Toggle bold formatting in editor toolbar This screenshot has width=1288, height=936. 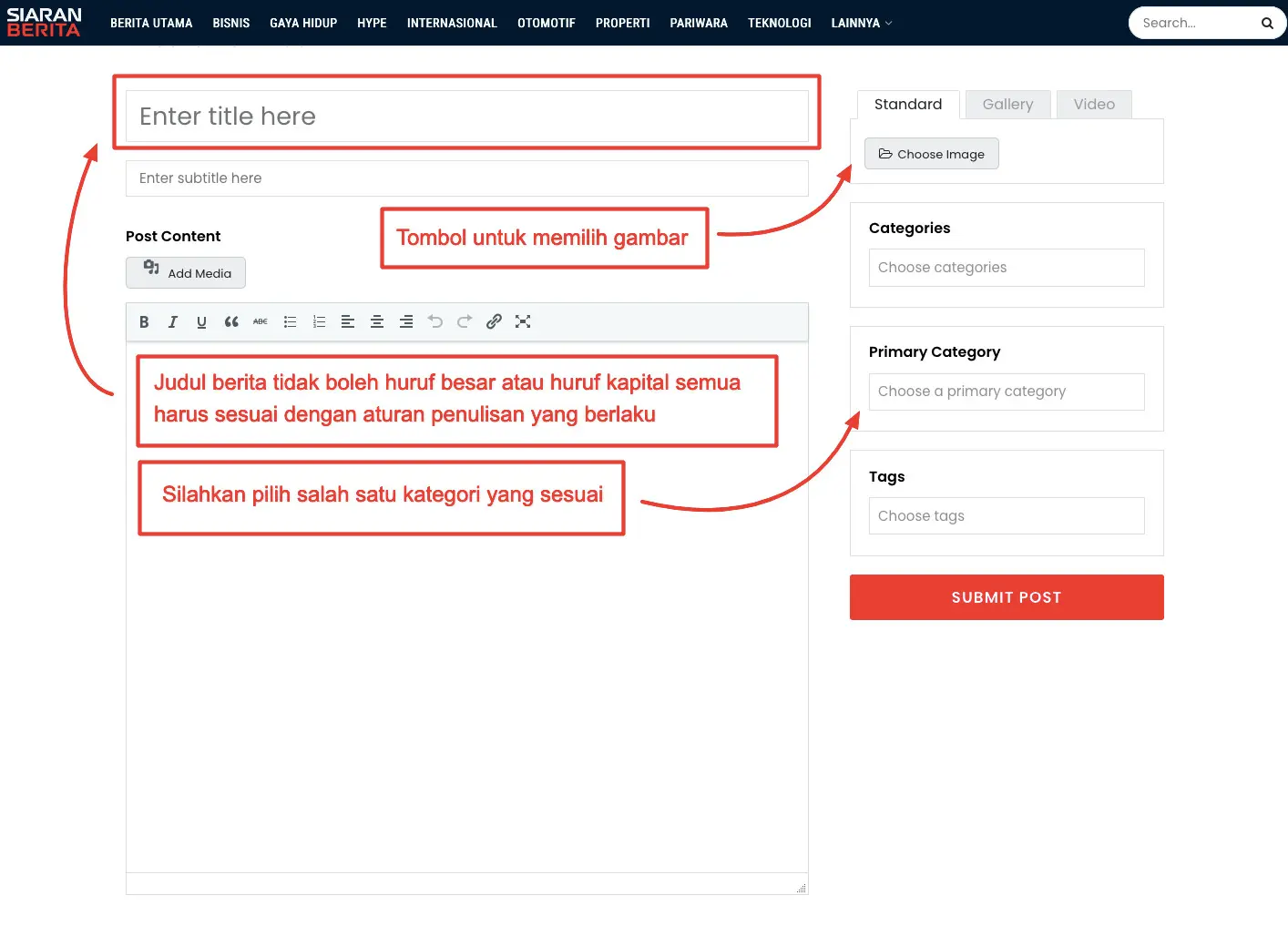tap(144, 321)
